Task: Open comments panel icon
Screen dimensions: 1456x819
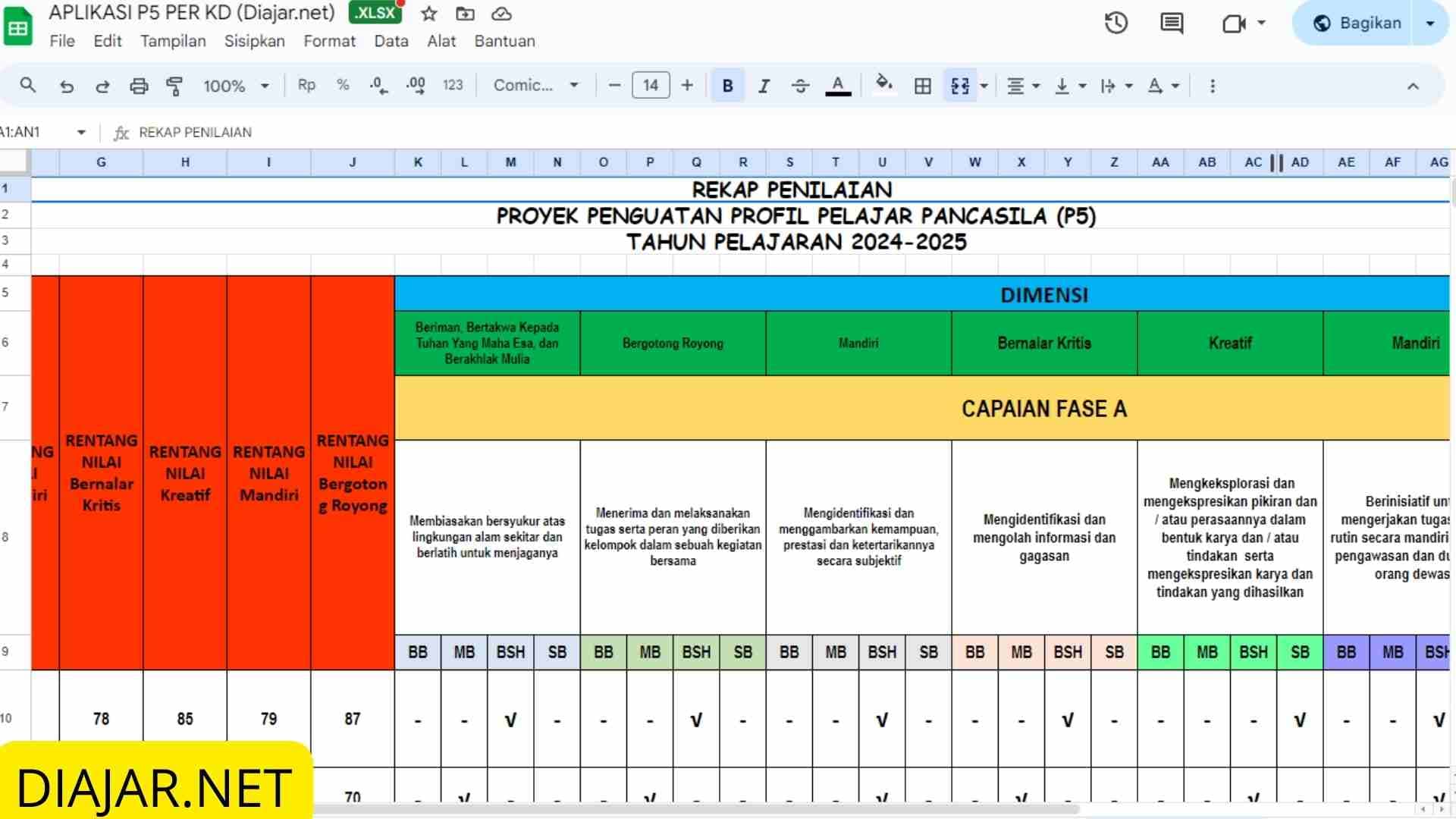Action: coord(1172,24)
